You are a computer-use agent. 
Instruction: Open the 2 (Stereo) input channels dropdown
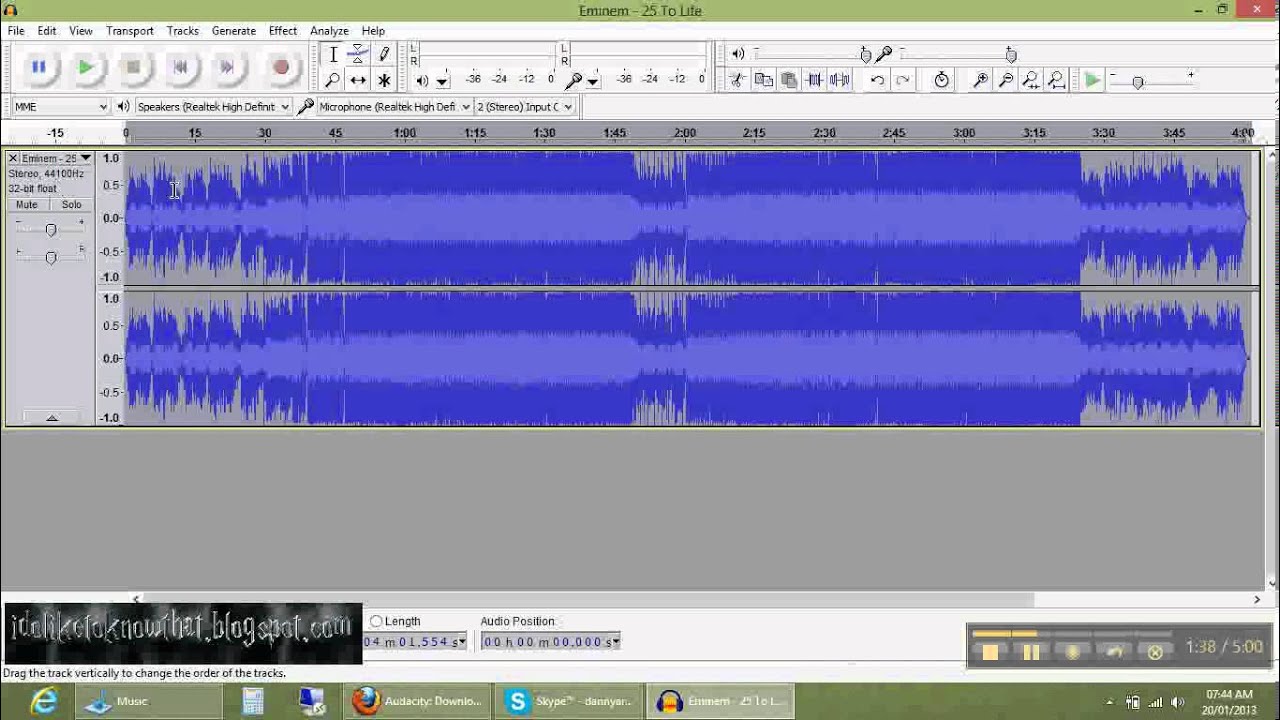click(525, 106)
